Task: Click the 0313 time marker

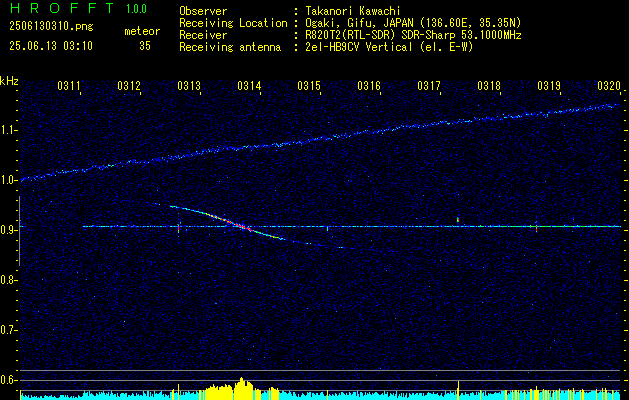Action: point(189,85)
